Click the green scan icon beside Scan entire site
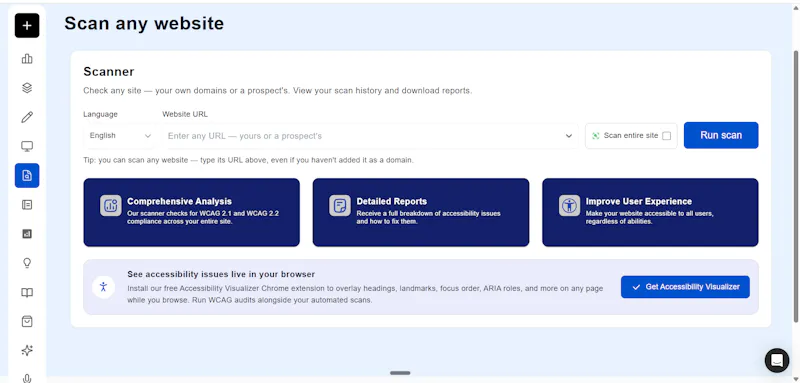 [x=595, y=136]
